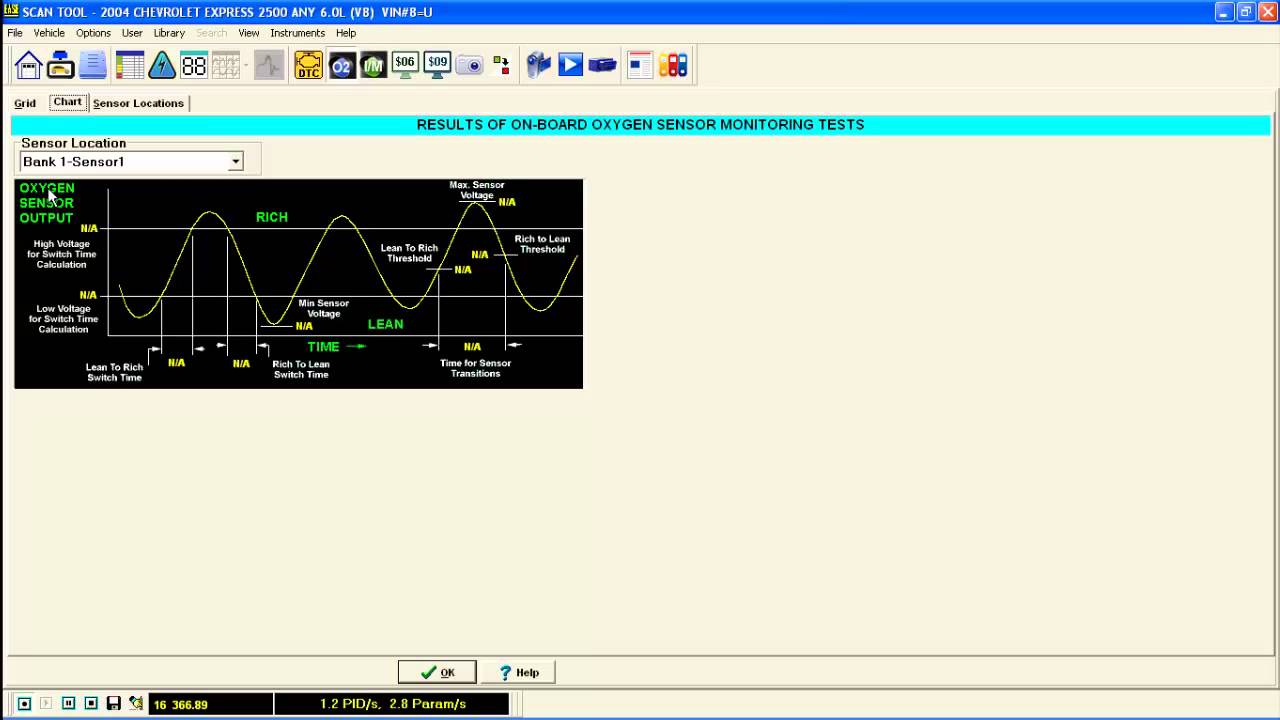
Task: Click the '1.2 PID/s, 2.8 Param/s' status readout
Action: click(x=392, y=704)
